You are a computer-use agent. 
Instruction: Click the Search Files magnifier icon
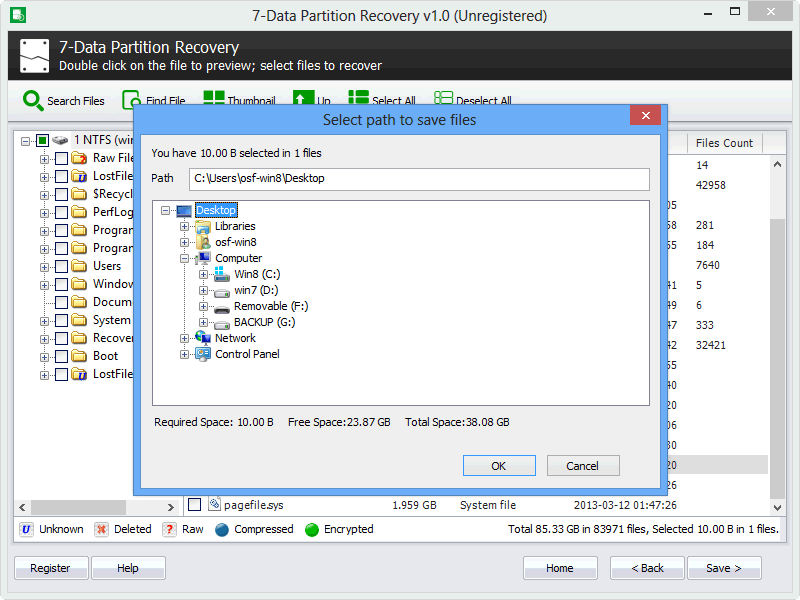pos(33,100)
